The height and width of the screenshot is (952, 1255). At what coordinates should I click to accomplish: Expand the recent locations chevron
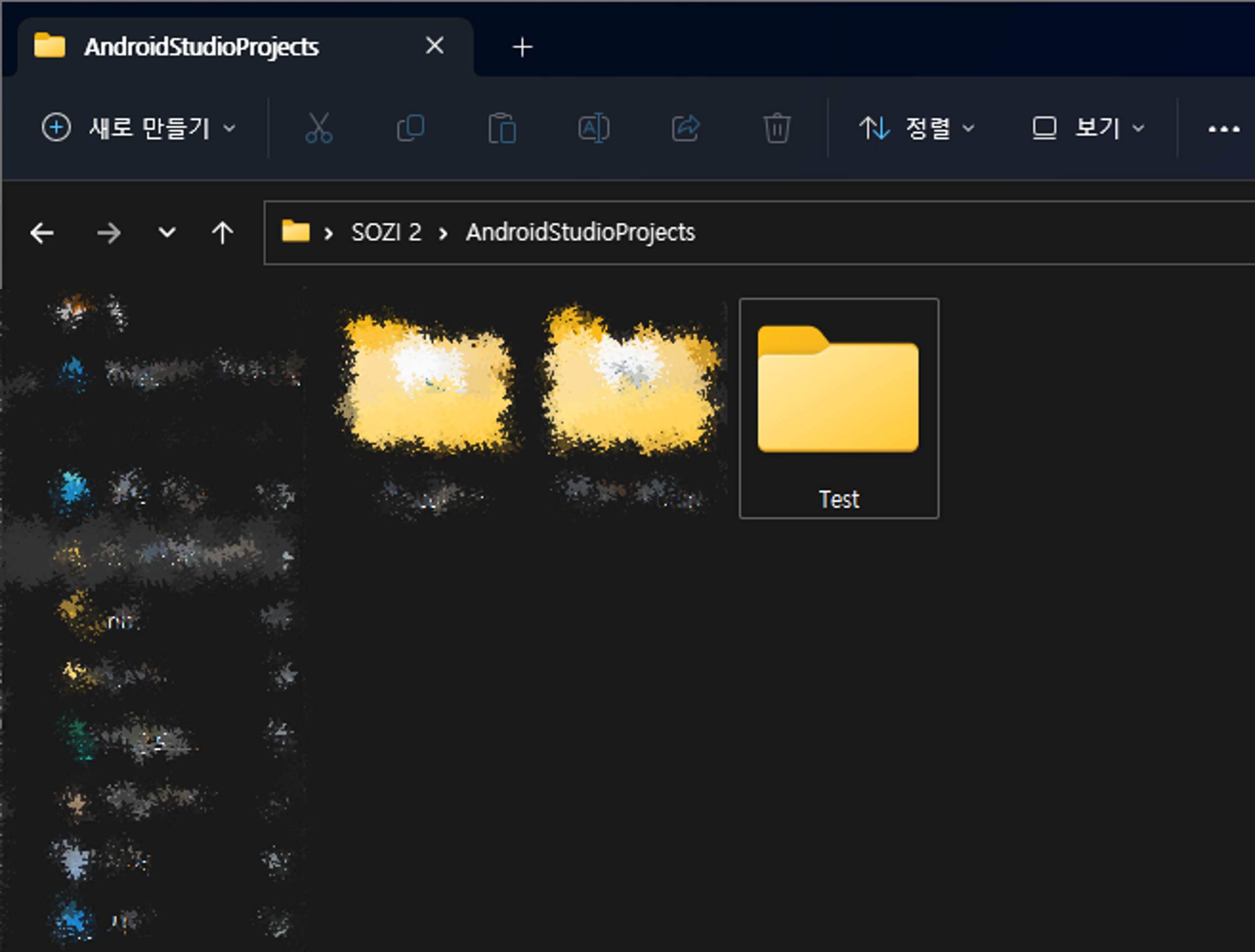point(167,232)
